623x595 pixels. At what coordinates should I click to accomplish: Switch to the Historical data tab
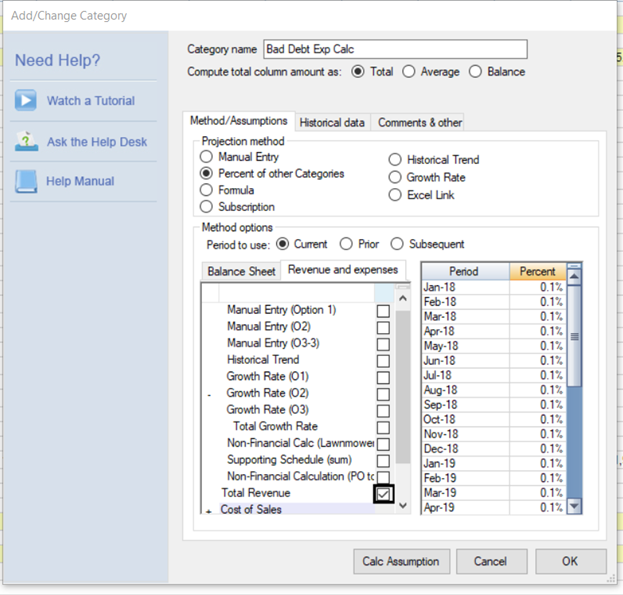332,123
